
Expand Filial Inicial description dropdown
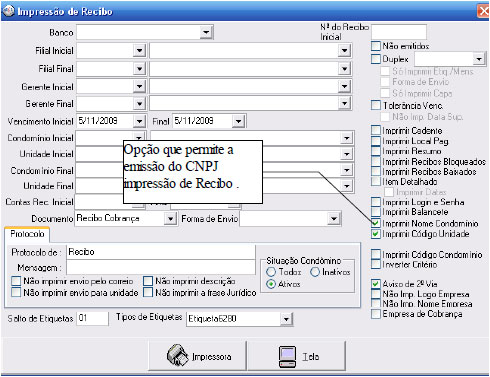tap(344, 51)
